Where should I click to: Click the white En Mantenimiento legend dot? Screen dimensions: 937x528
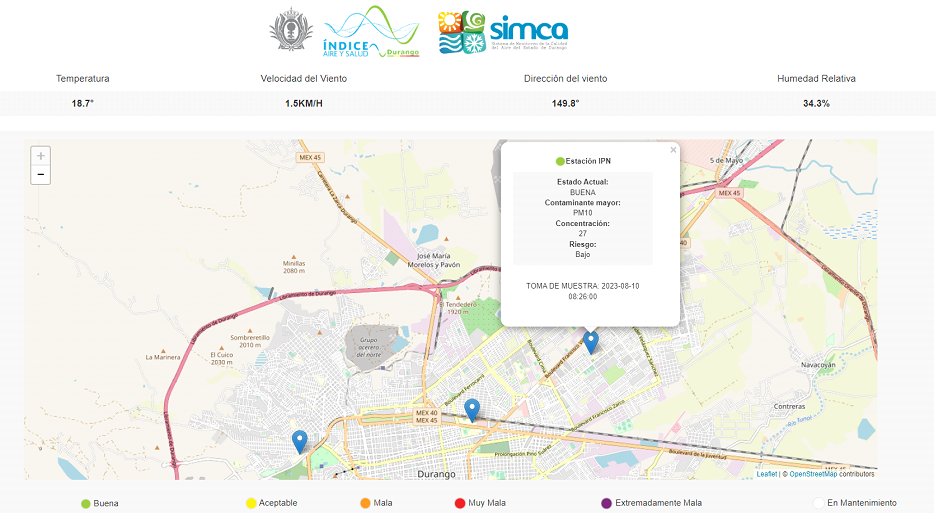point(819,503)
